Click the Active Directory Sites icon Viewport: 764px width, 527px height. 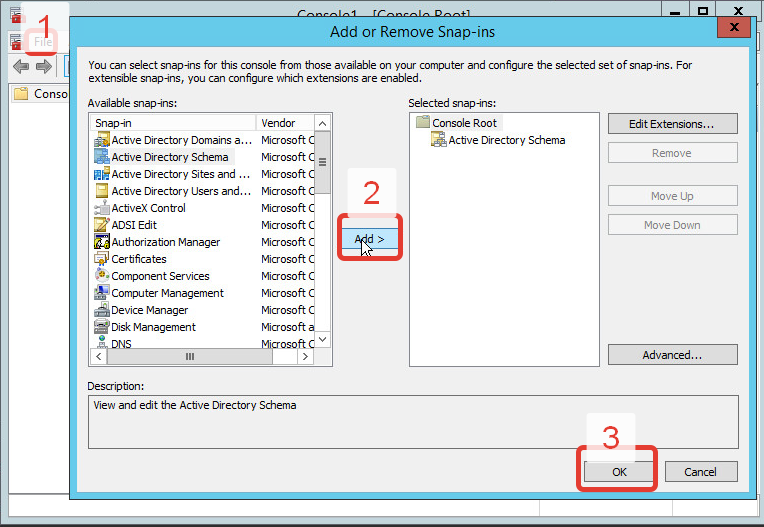(102, 174)
